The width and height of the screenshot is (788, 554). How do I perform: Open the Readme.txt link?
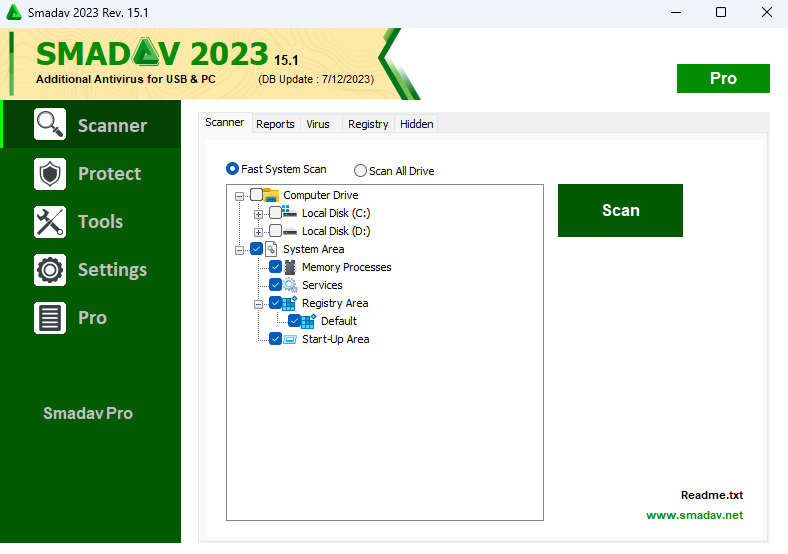pyautogui.click(x=712, y=495)
